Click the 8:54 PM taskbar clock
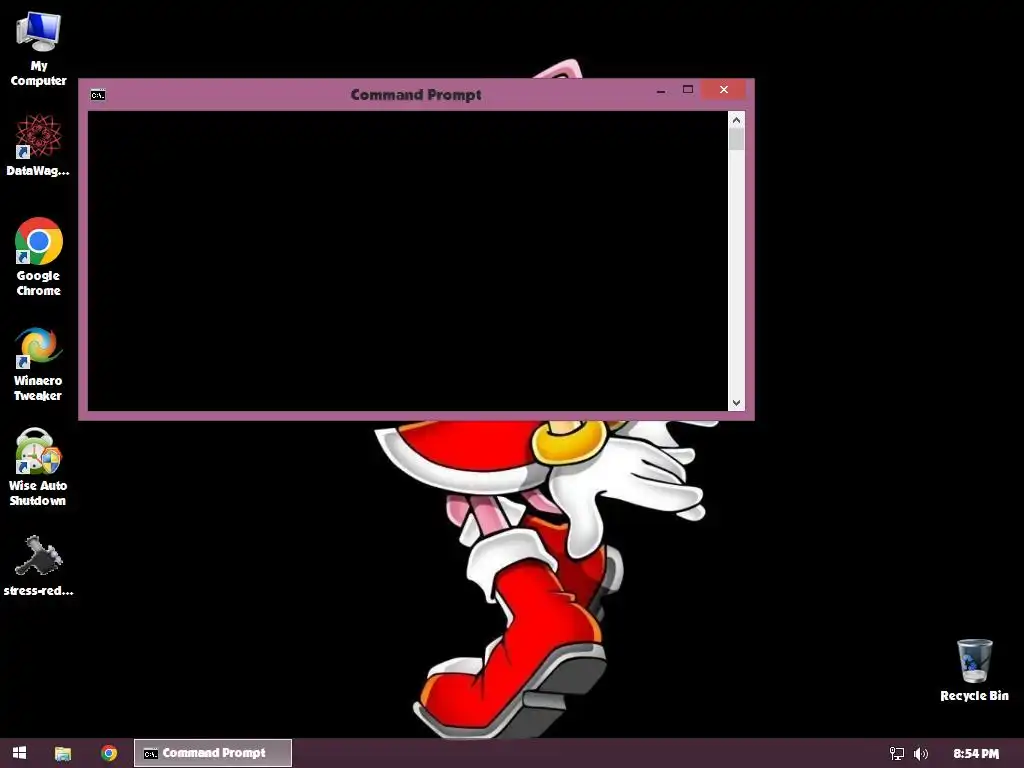Viewport: 1024px width, 768px height. click(976, 754)
